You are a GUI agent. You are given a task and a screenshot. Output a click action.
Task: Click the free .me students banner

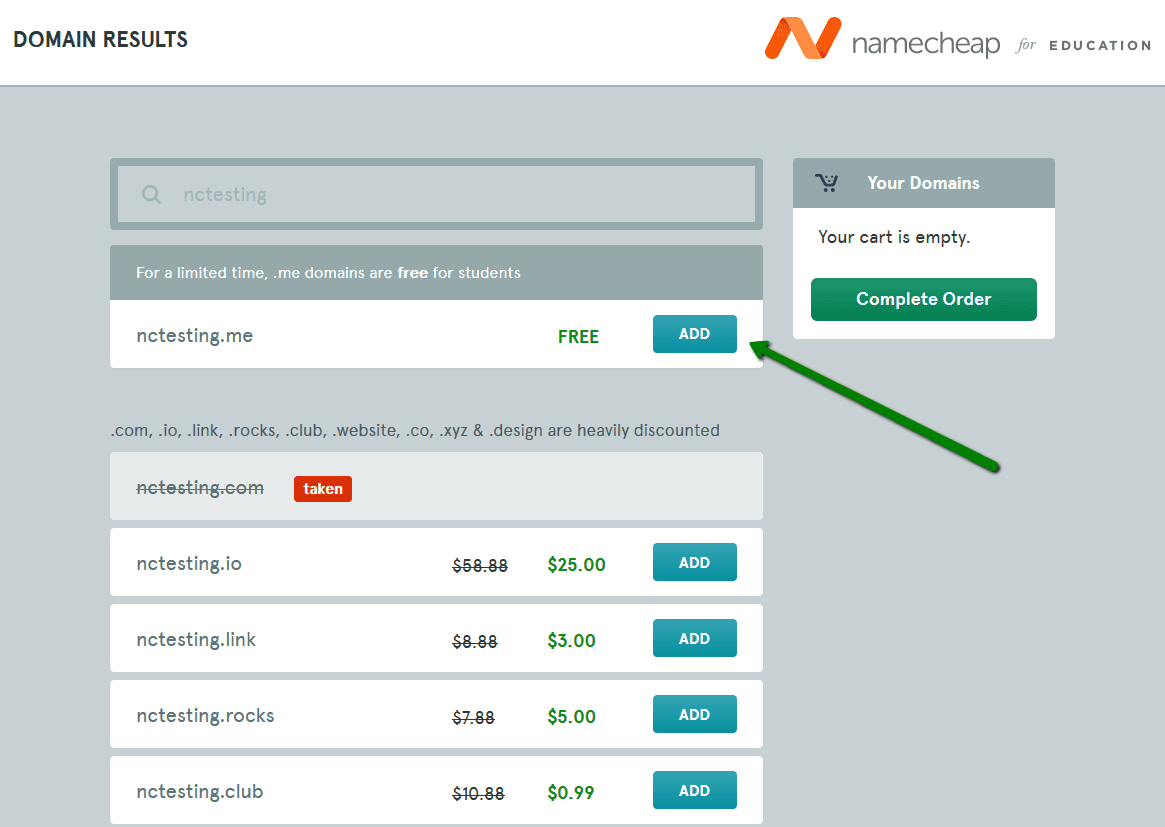coord(435,272)
